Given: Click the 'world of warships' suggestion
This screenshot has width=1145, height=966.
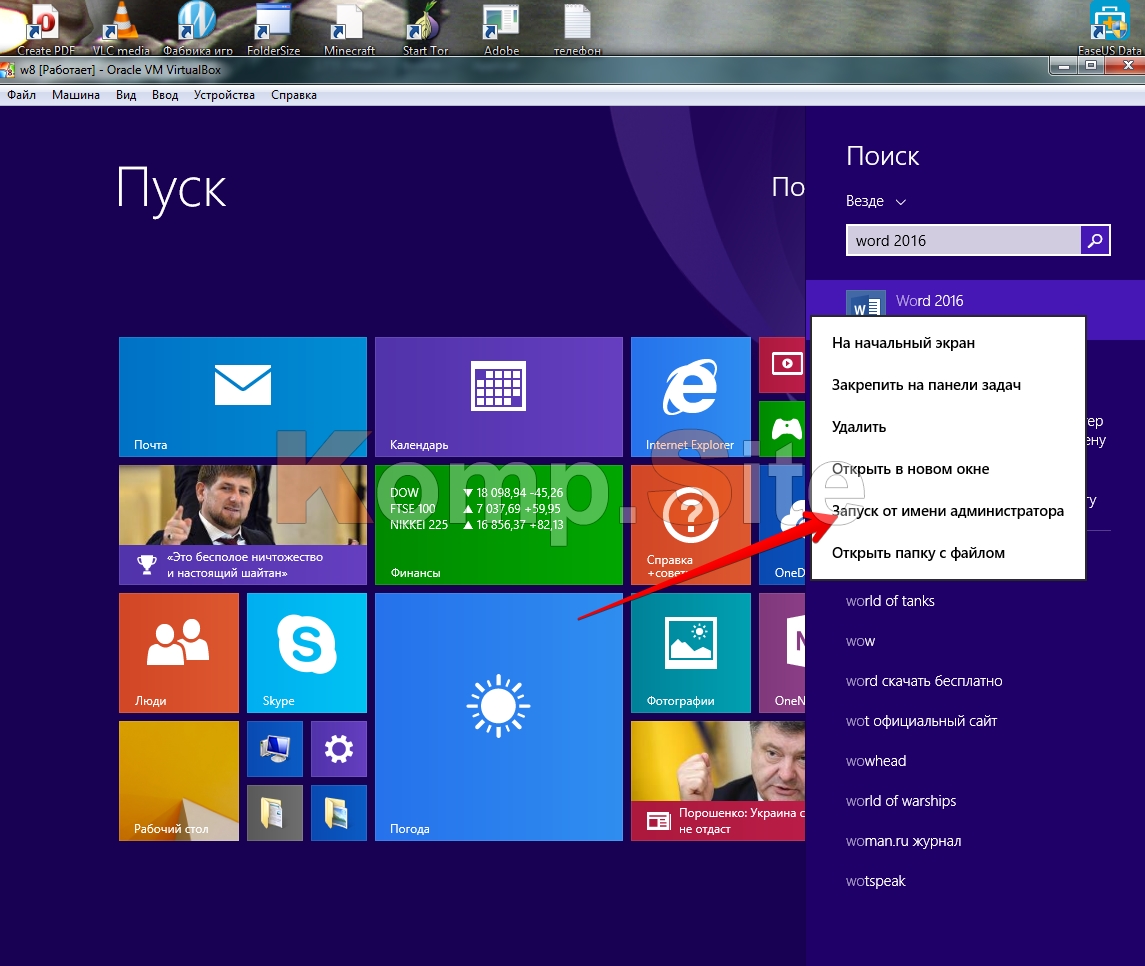Looking at the screenshot, I should (900, 801).
